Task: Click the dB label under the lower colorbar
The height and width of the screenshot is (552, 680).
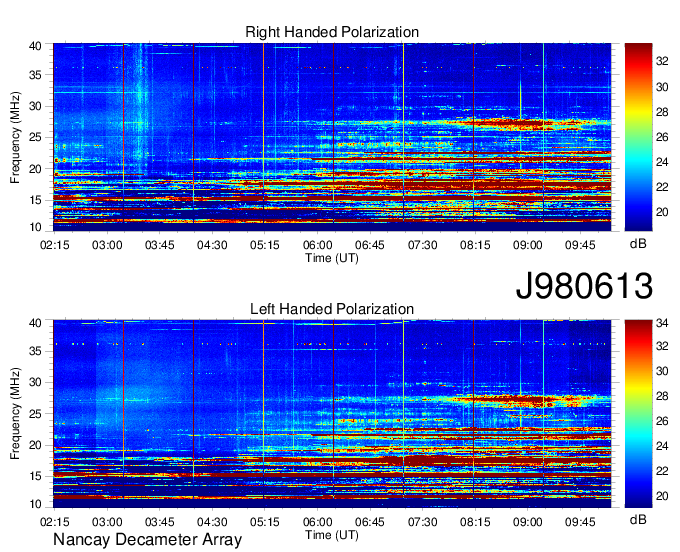Action: [638, 519]
